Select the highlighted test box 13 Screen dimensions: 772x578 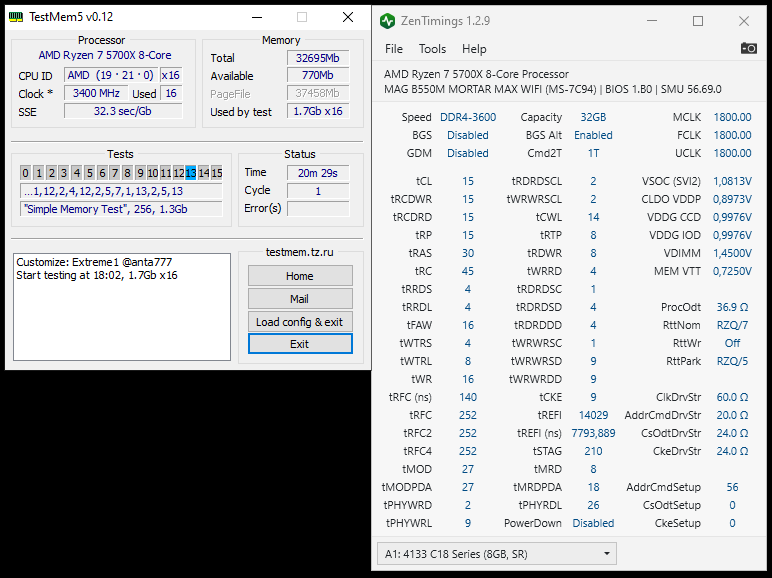pyautogui.click(x=191, y=173)
